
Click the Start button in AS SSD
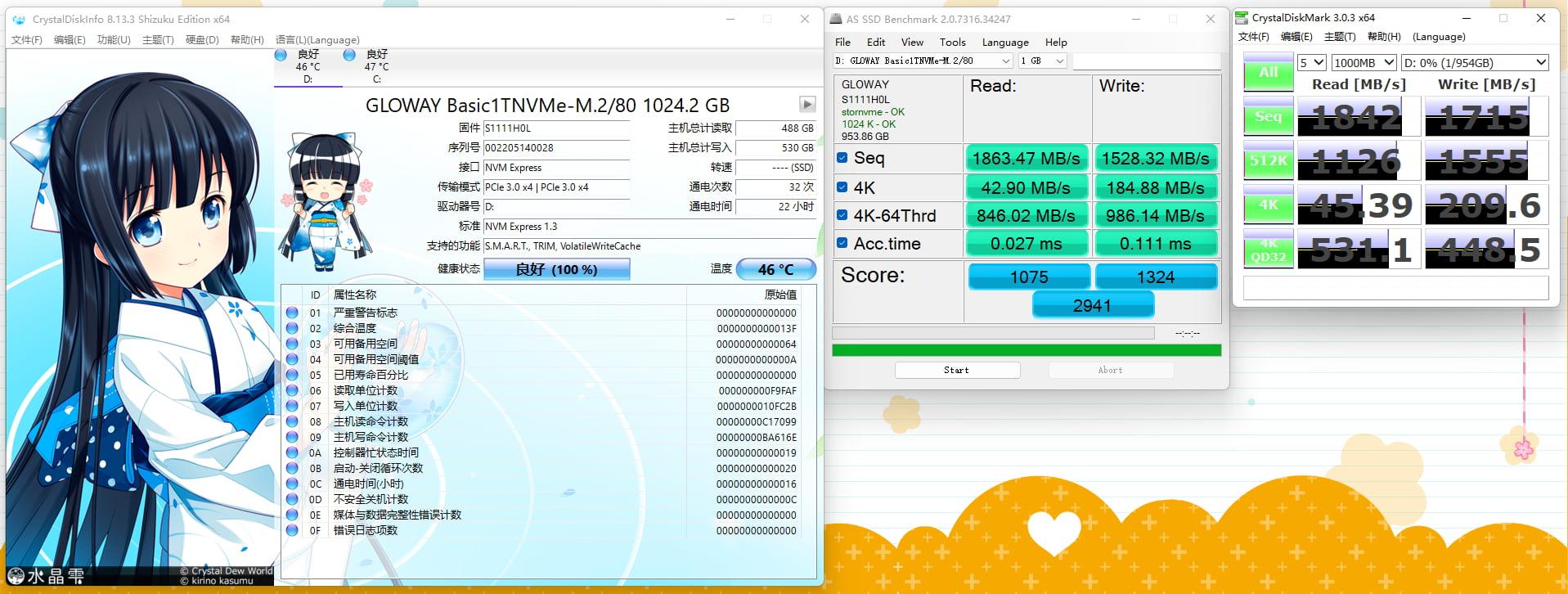point(957,371)
